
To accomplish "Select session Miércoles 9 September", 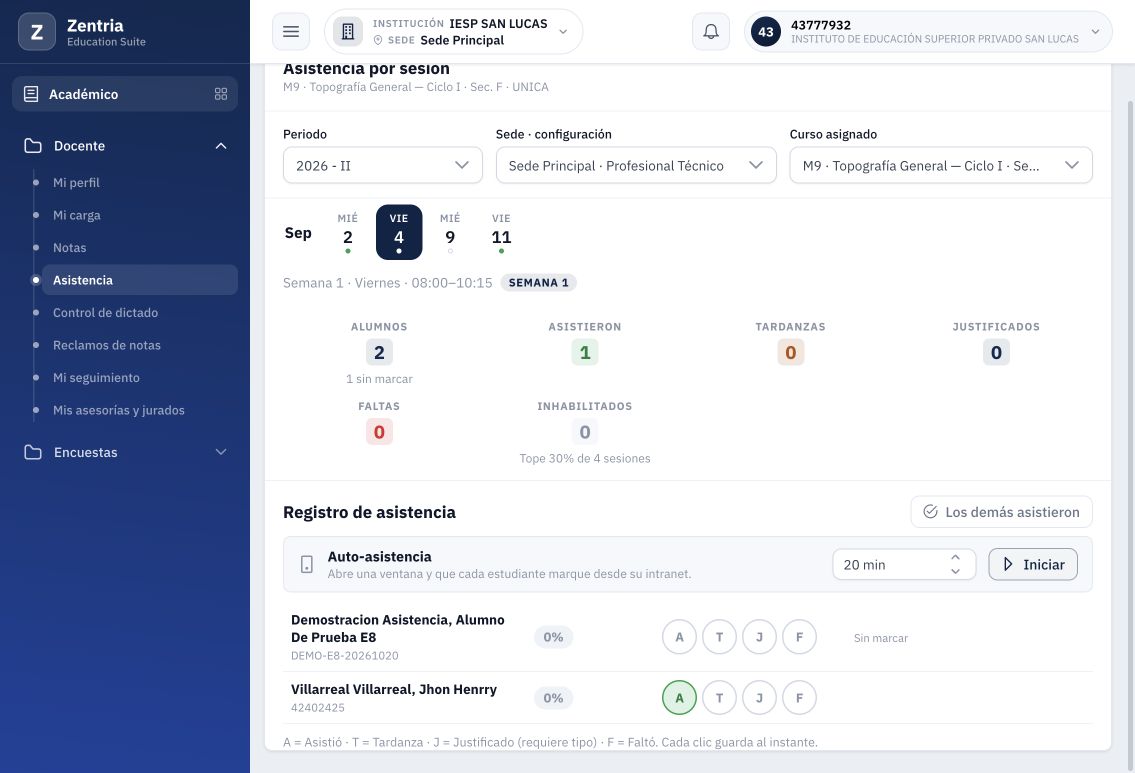I will 450,232.
